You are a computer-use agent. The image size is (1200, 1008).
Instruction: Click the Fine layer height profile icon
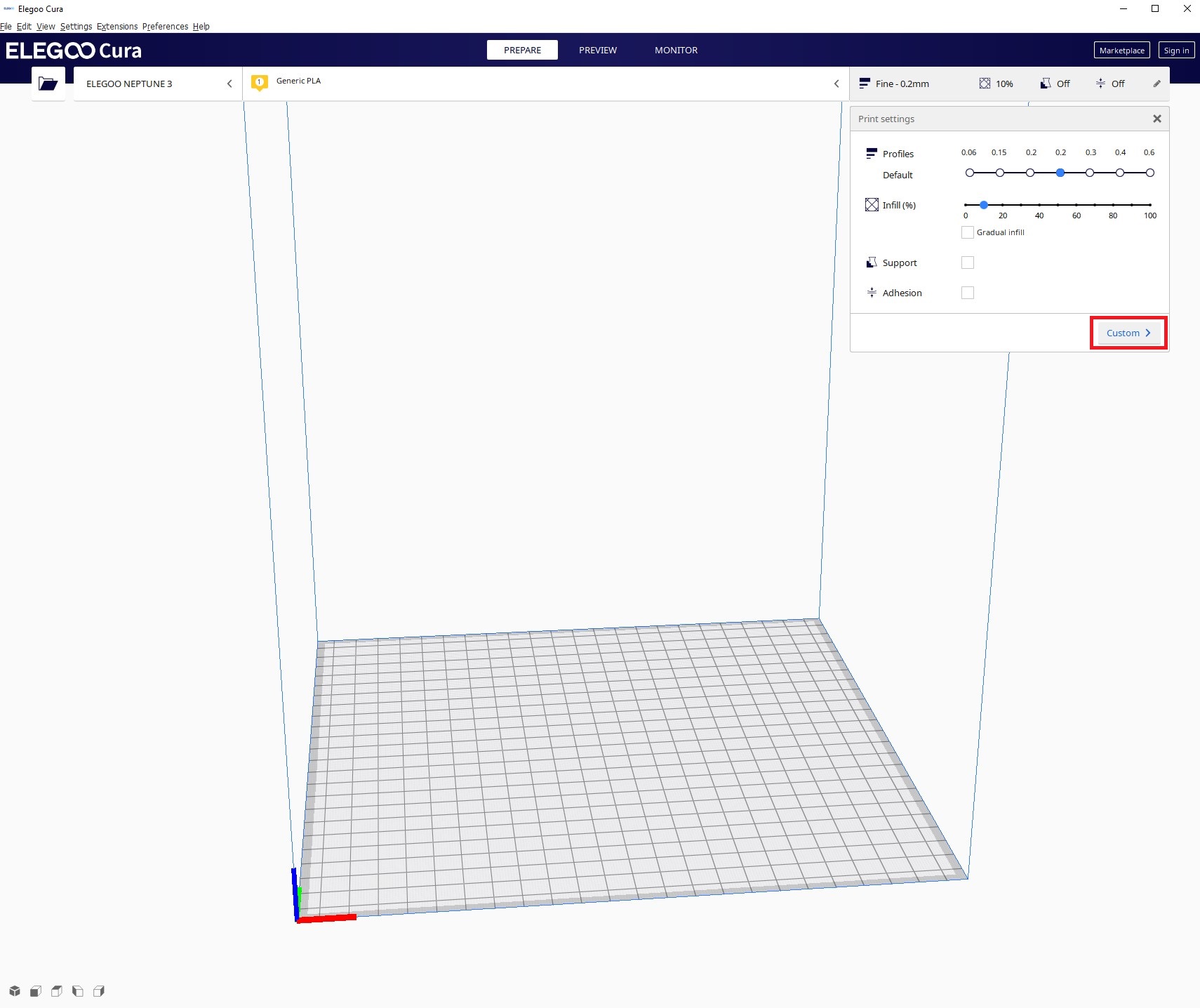pyautogui.click(x=865, y=84)
